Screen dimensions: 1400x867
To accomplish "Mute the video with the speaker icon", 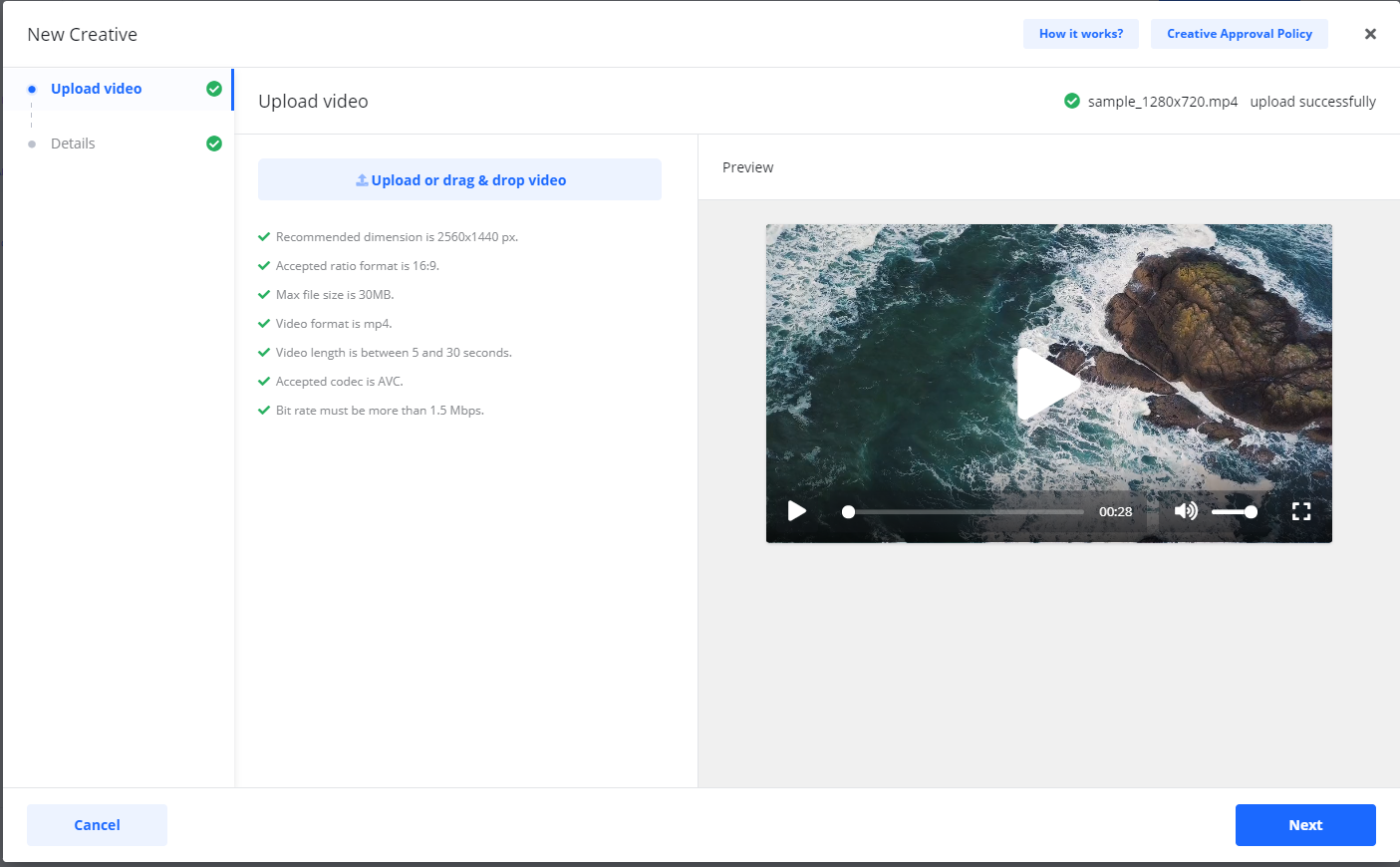I will pos(1185,511).
